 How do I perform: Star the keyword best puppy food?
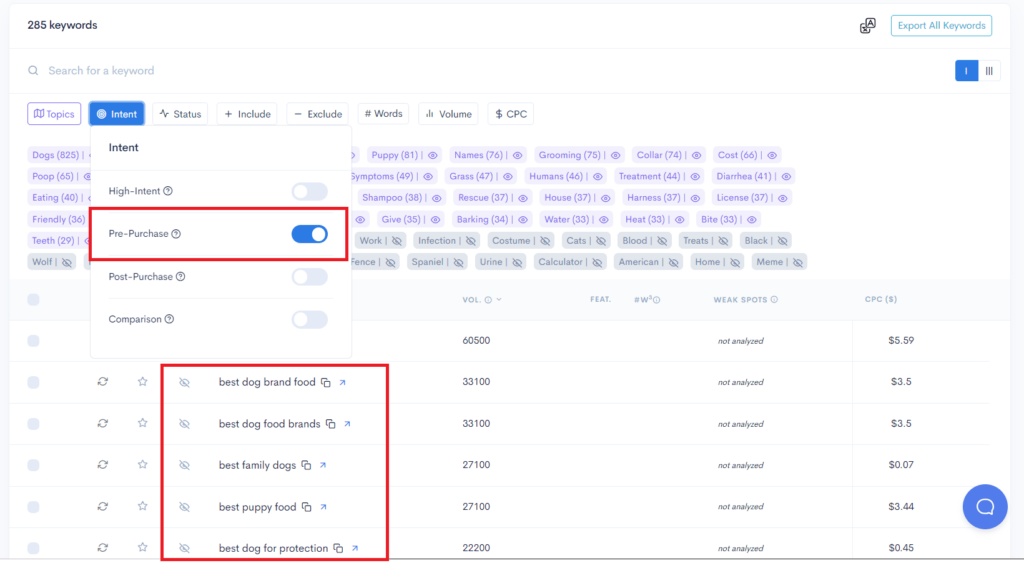(x=141, y=506)
